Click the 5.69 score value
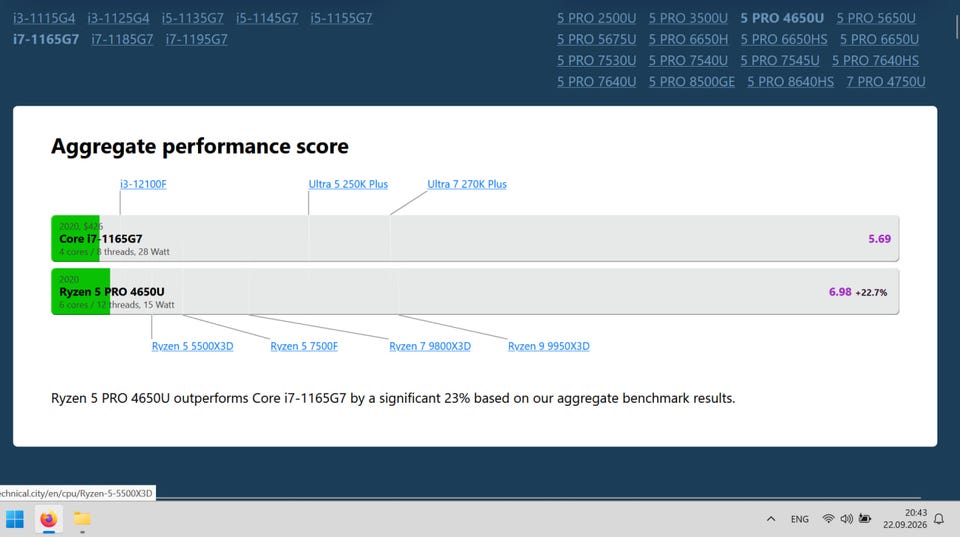This screenshot has height=537, width=960. [879, 239]
